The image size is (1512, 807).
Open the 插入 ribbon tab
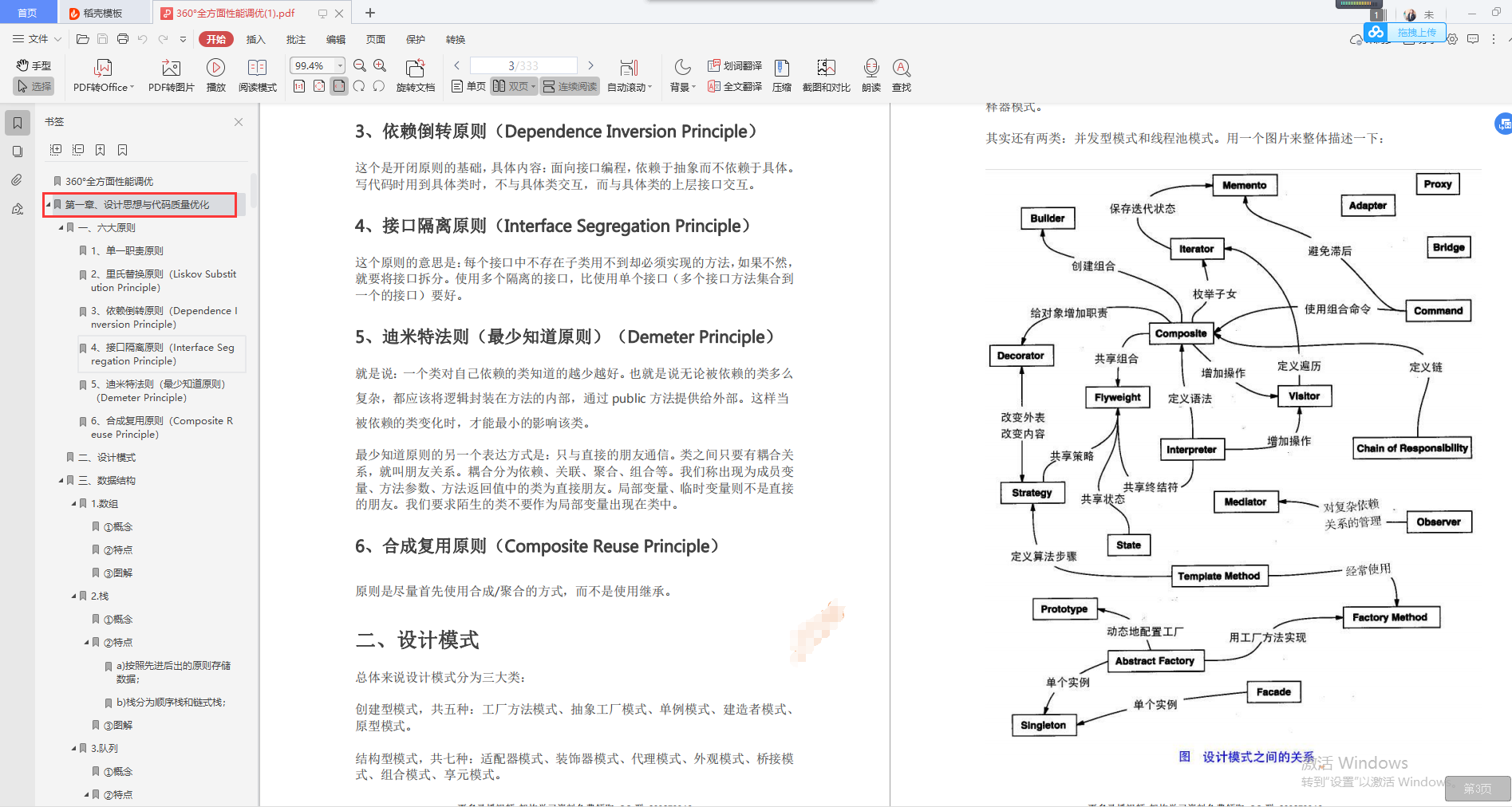point(255,39)
